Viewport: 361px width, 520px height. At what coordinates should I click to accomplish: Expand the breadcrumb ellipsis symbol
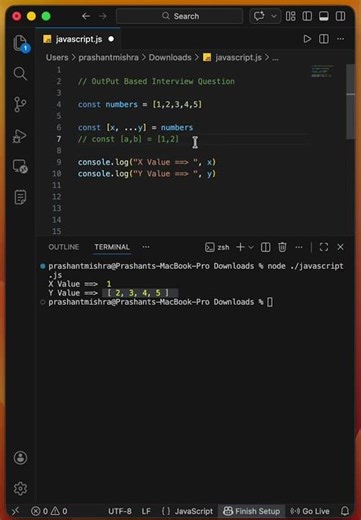tap(275, 58)
